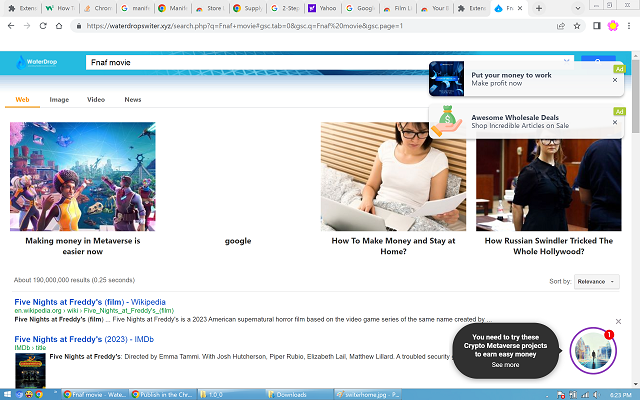
Task: Open the News search tab
Action: pyautogui.click(x=133, y=100)
